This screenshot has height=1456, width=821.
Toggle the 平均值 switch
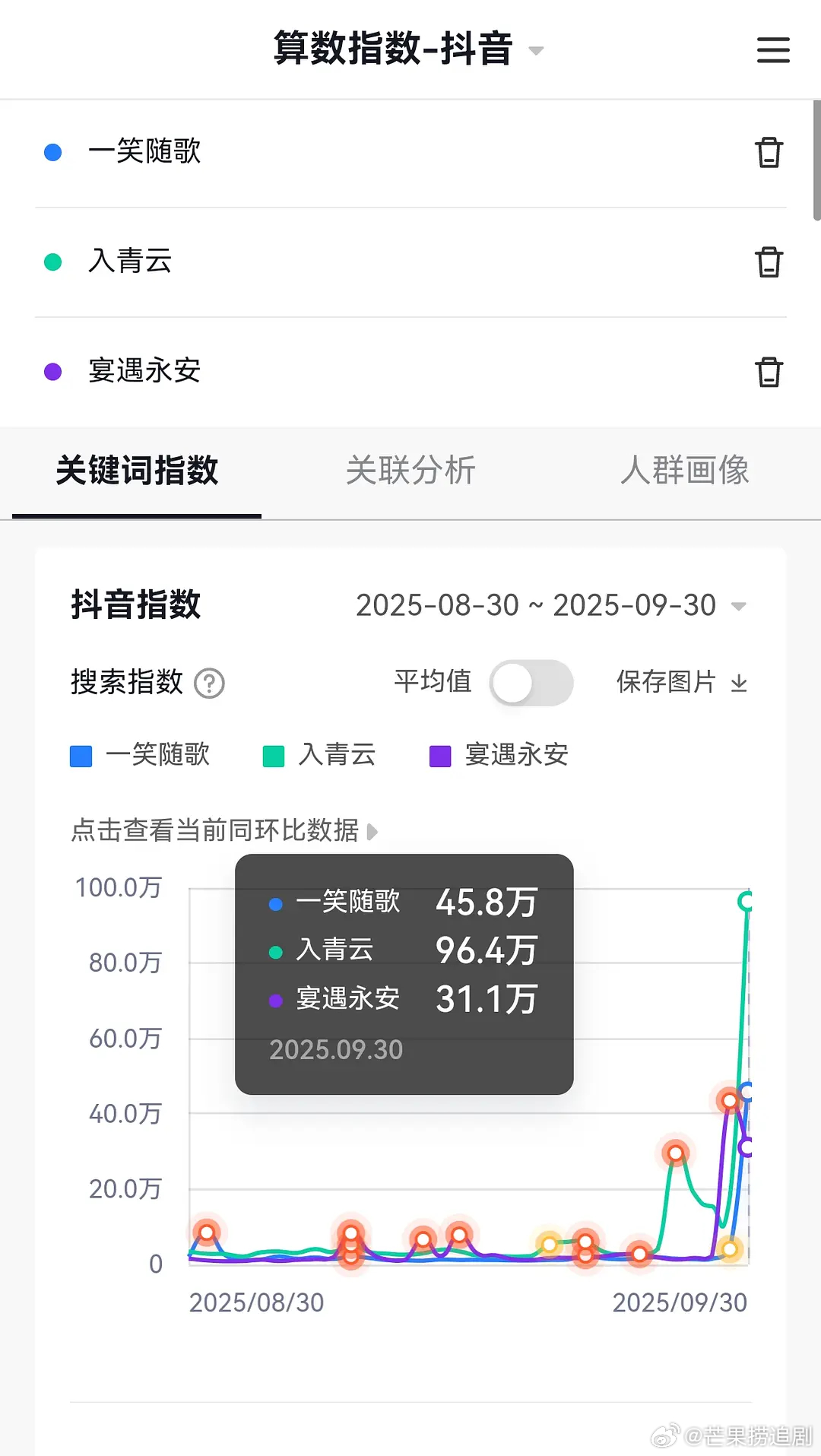[x=531, y=682]
